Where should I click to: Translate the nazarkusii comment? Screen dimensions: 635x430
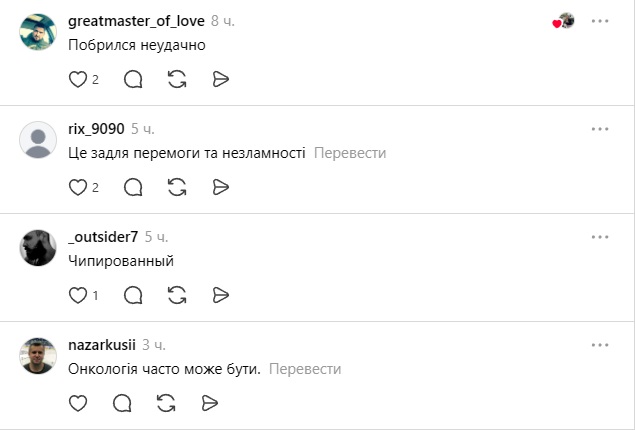(305, 369)
